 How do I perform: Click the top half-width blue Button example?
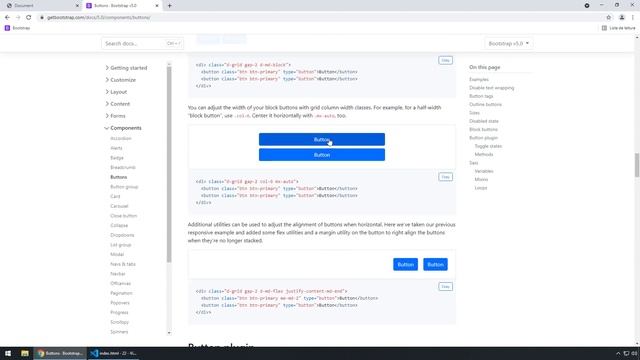tap(322, 139)
